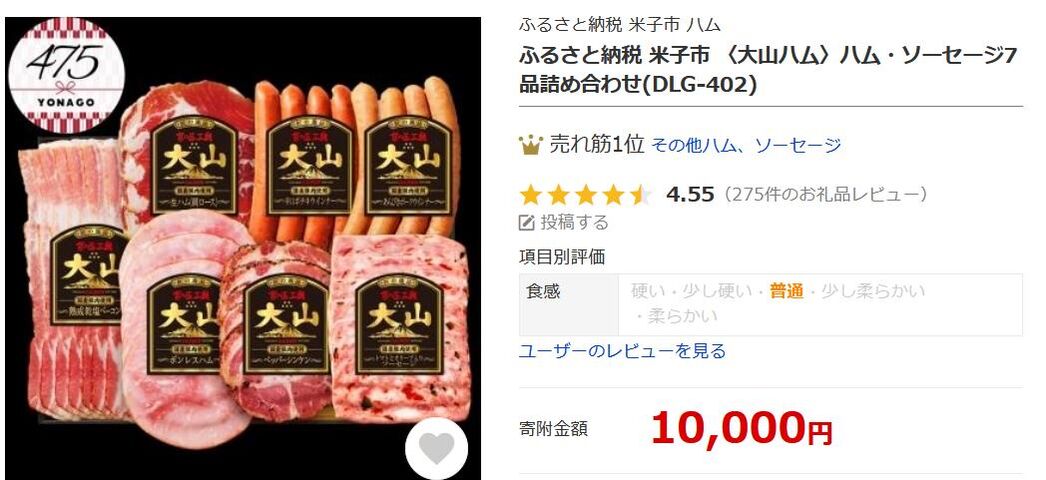Click the first gold rating star
The image size is (1046, 480).
(x=530, y=195)
